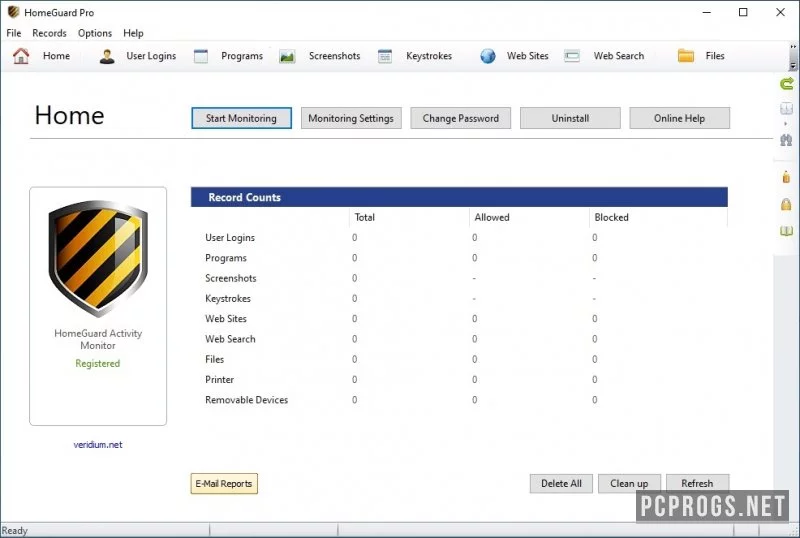Viewport: 800px width, 538px height.
Task: Click the HomeGuard title bar app icon
Action: point(13,12)
